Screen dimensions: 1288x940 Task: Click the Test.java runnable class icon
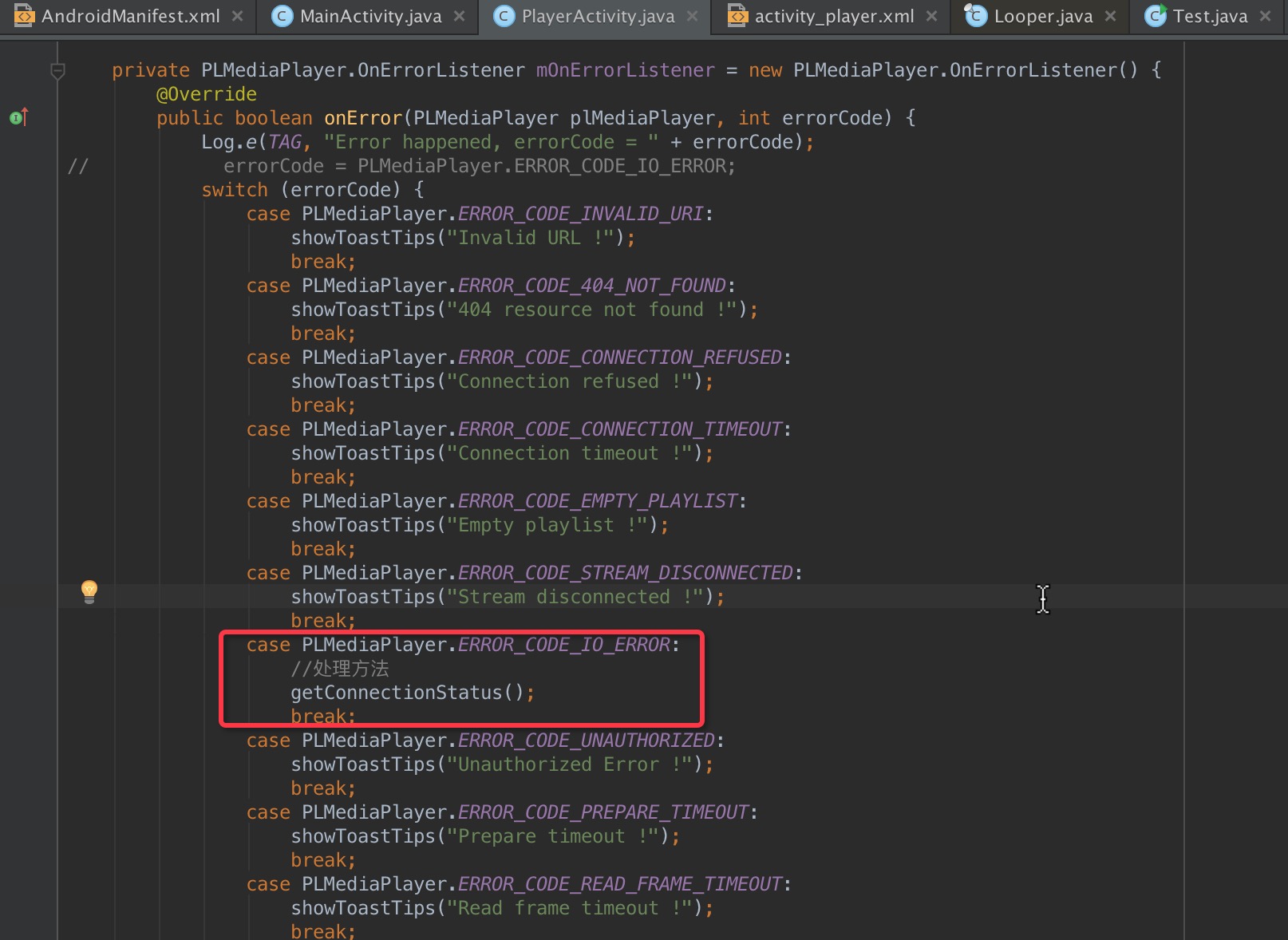pyautogui.click(x=1155, y=15)
